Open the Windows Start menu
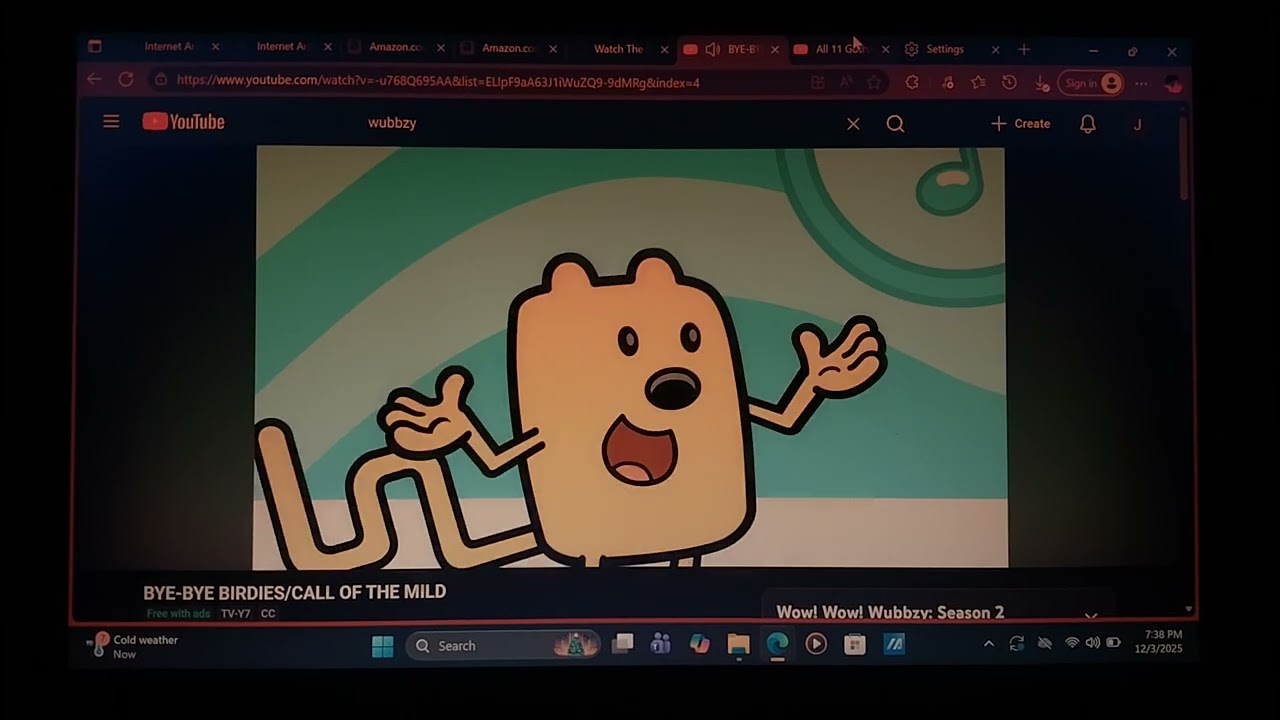Screen dimensions: 1280x720 (x=382, y=646)
